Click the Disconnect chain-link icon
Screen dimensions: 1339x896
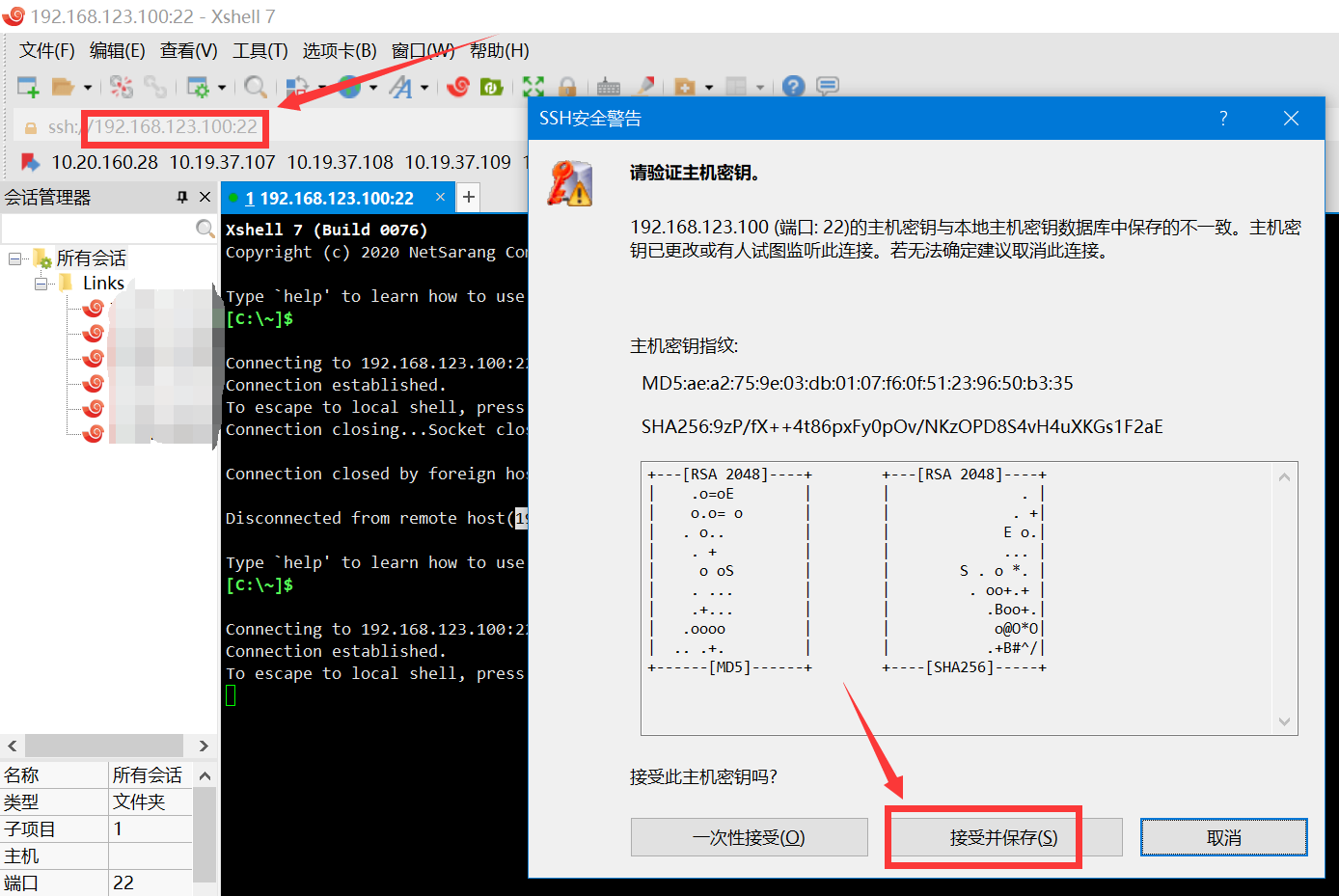[154, 87]
